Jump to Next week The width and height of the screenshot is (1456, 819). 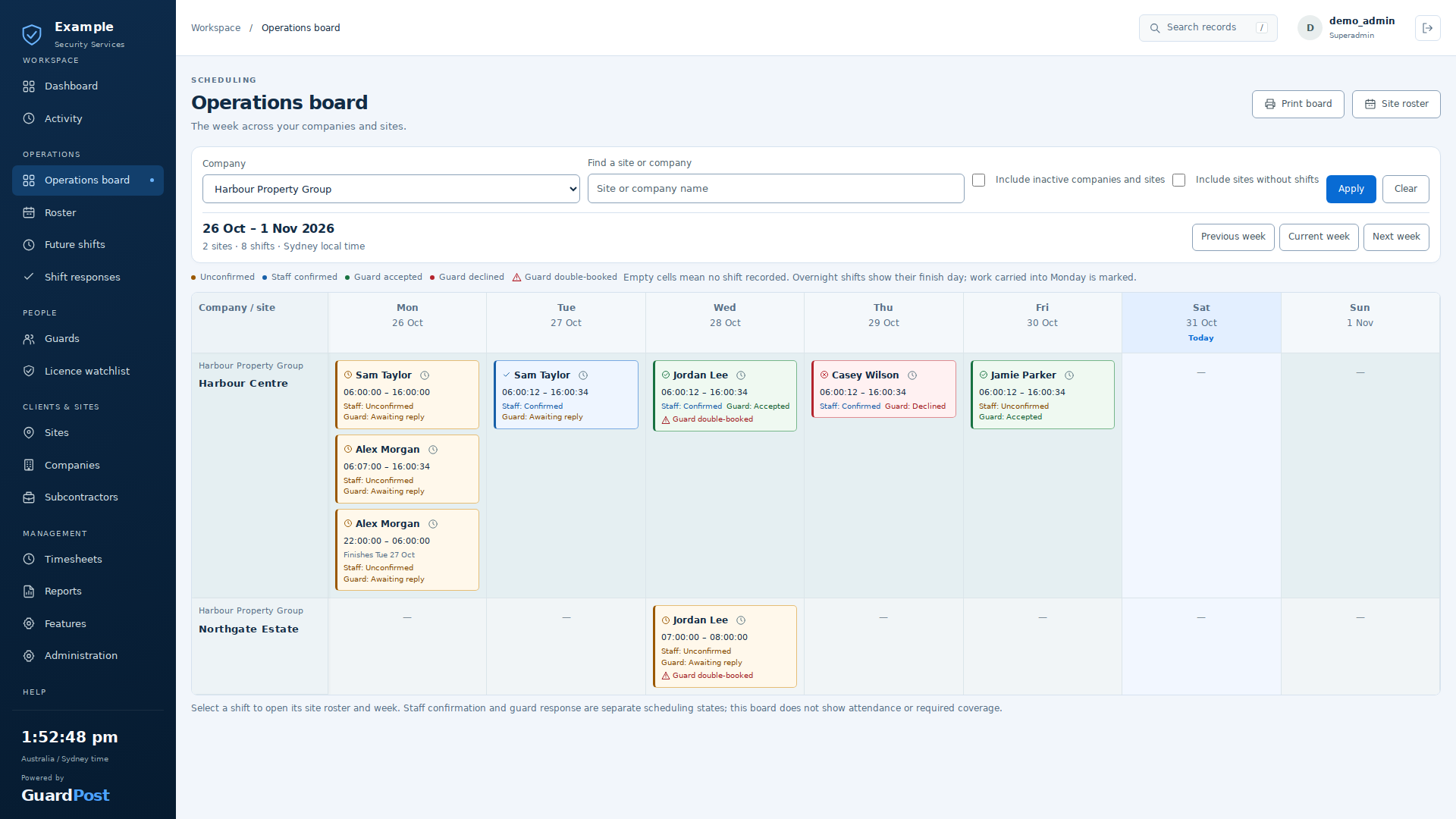click(x=1396, y=237)
